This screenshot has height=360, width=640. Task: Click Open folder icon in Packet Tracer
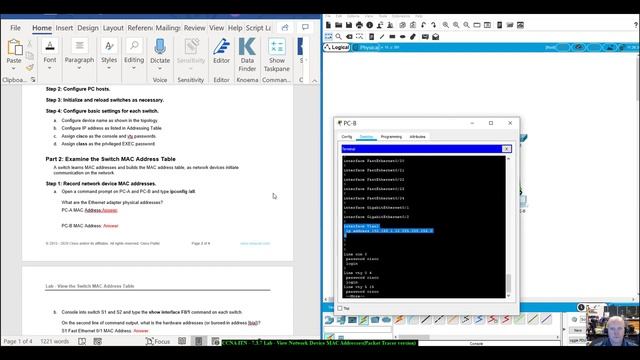(x=338, y=25)
